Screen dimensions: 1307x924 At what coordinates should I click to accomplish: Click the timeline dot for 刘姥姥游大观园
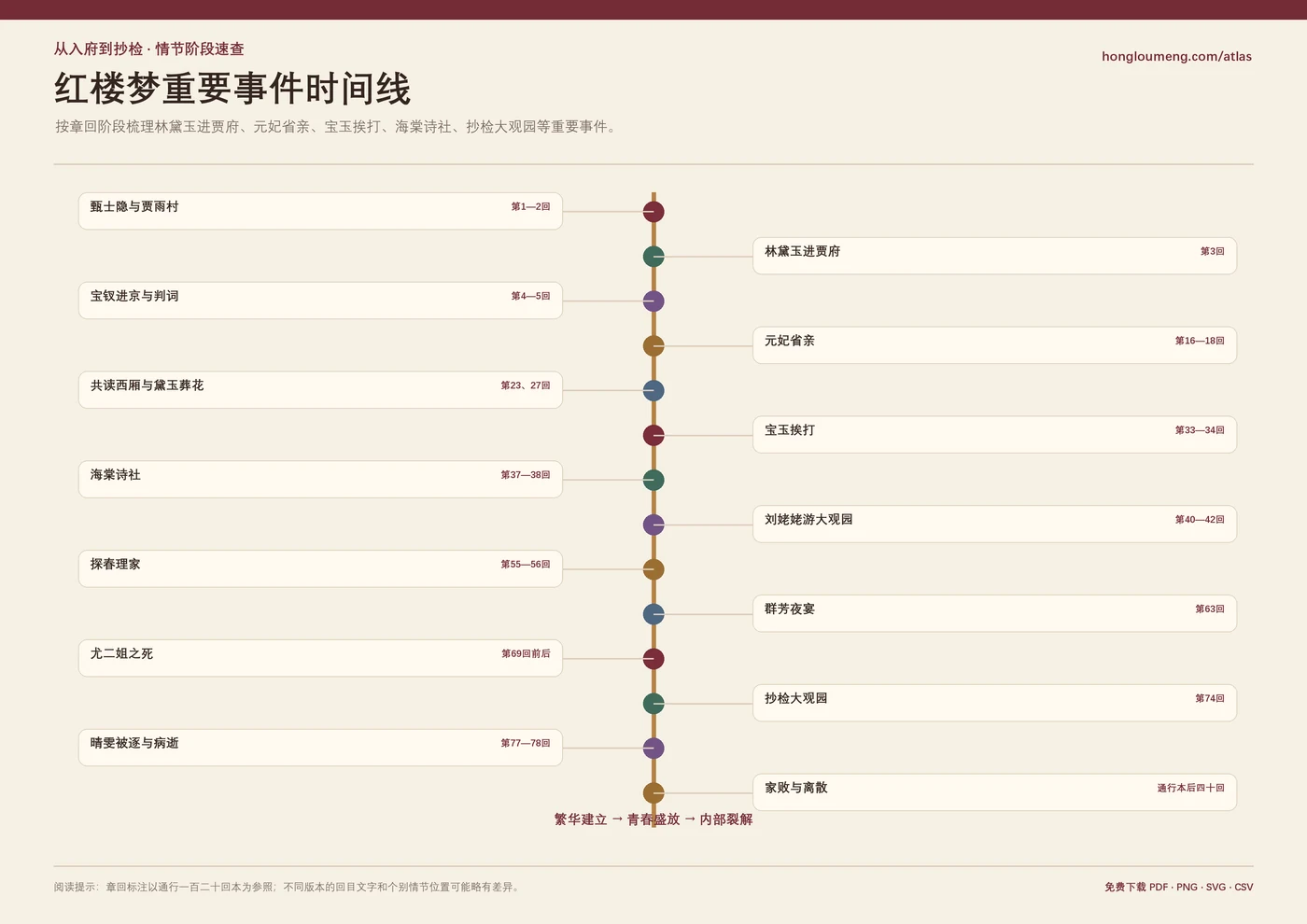653,525
